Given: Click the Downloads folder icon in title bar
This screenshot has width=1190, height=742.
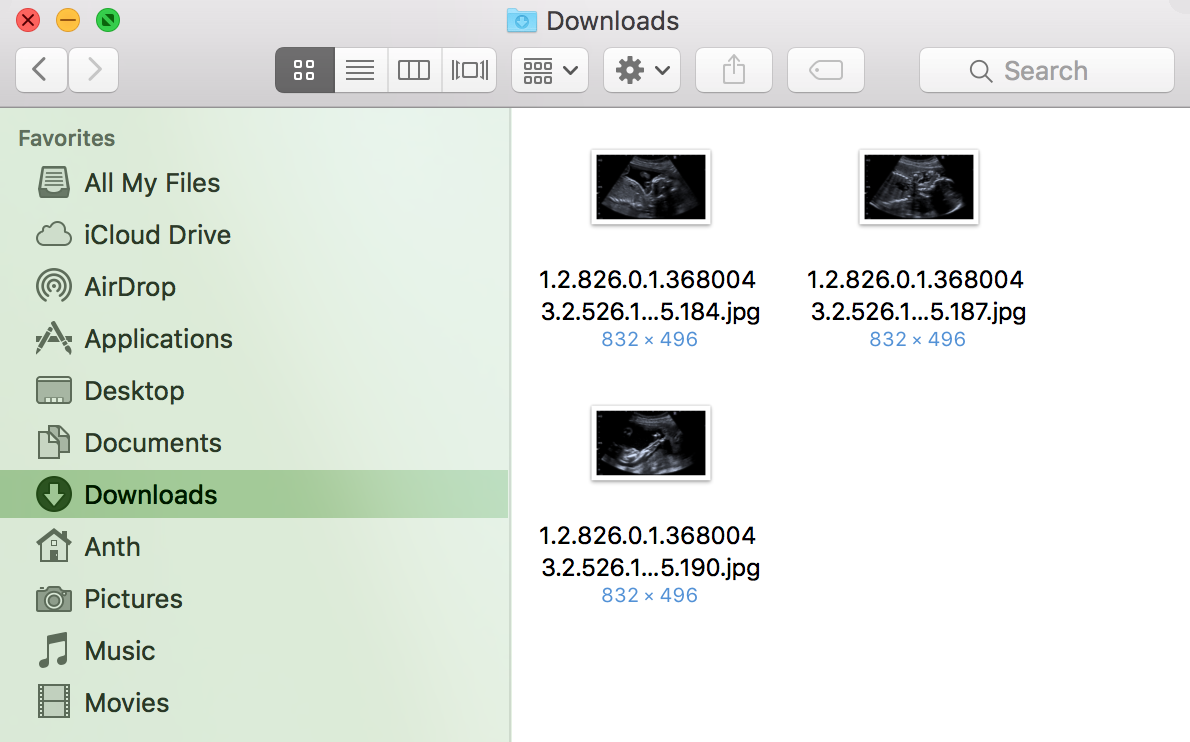Looking at the screenshot, I should pyautogui.click(x=521, y=20).
